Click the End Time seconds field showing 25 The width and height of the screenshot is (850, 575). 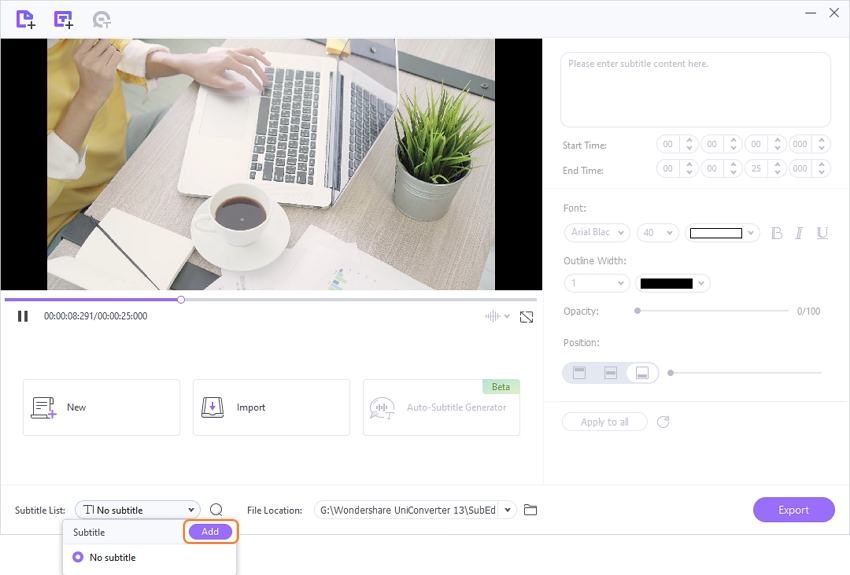756,169
